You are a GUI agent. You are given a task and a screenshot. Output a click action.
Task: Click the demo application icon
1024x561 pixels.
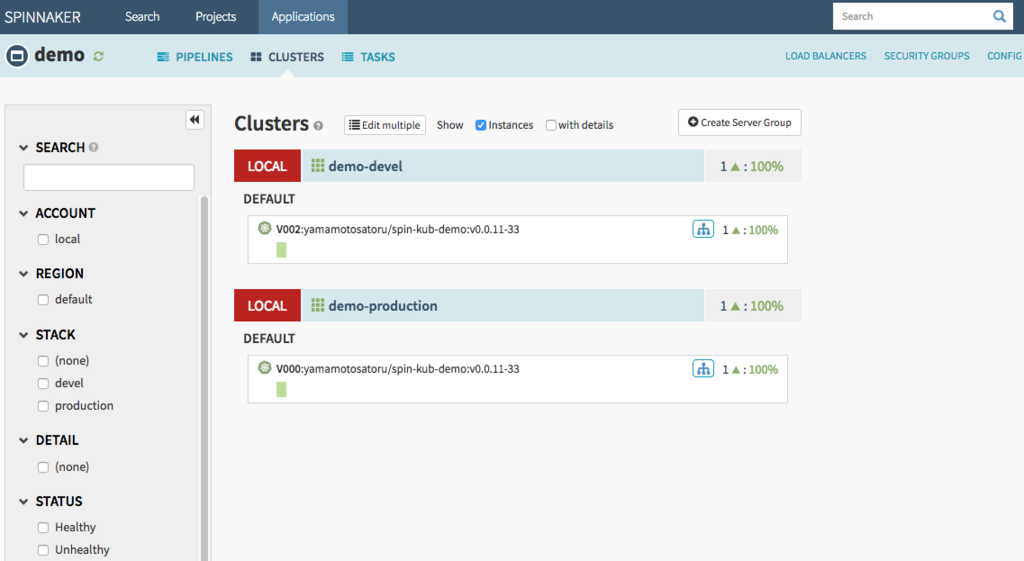point(17,56)
